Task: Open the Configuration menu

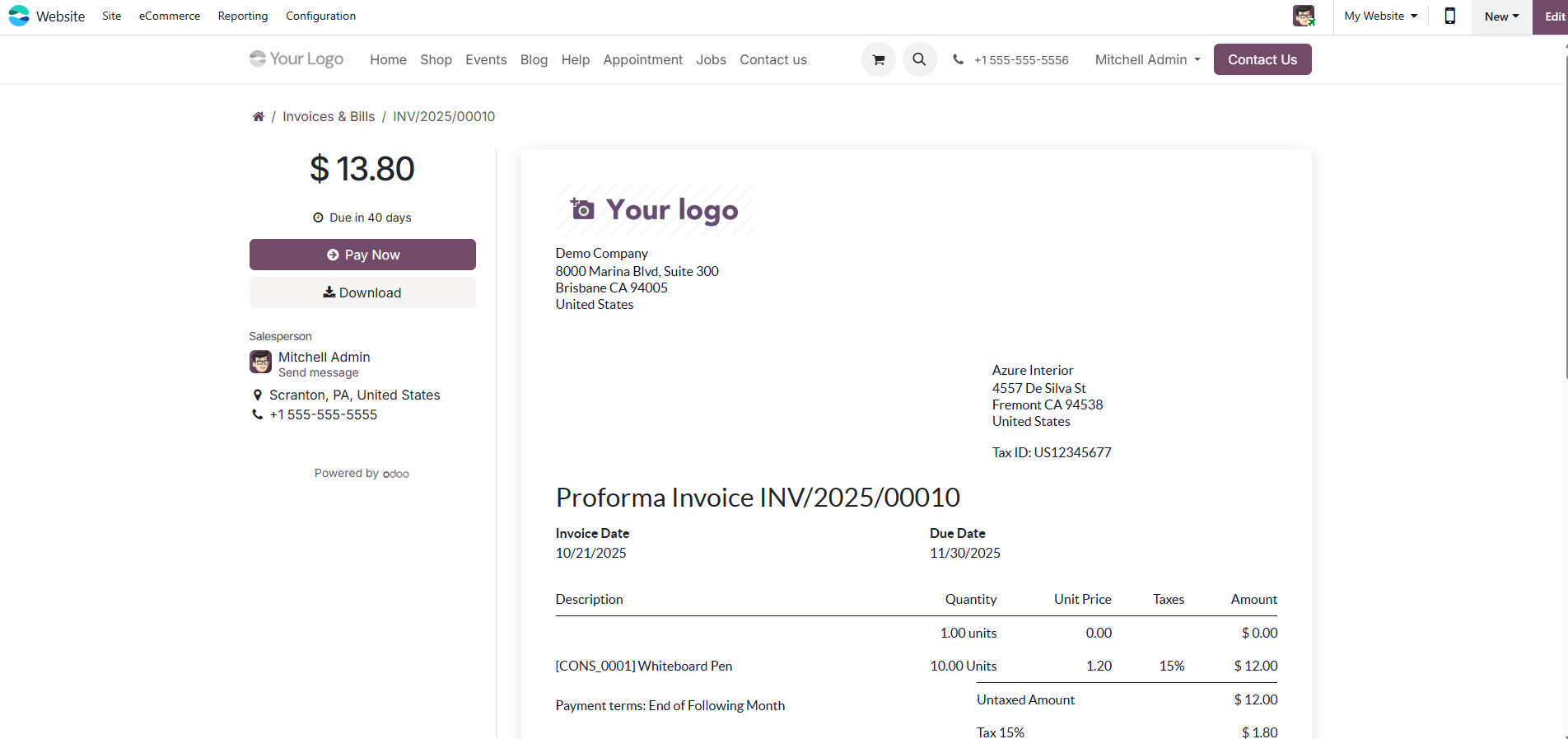Action: (321, 16)
